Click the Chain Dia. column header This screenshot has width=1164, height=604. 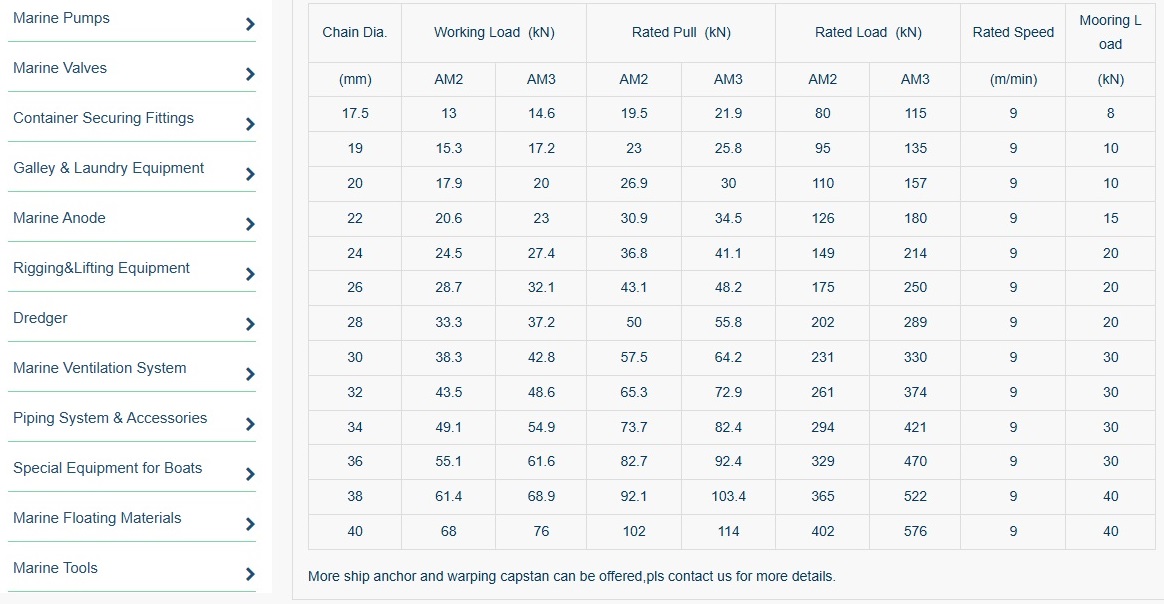(355, 32)
